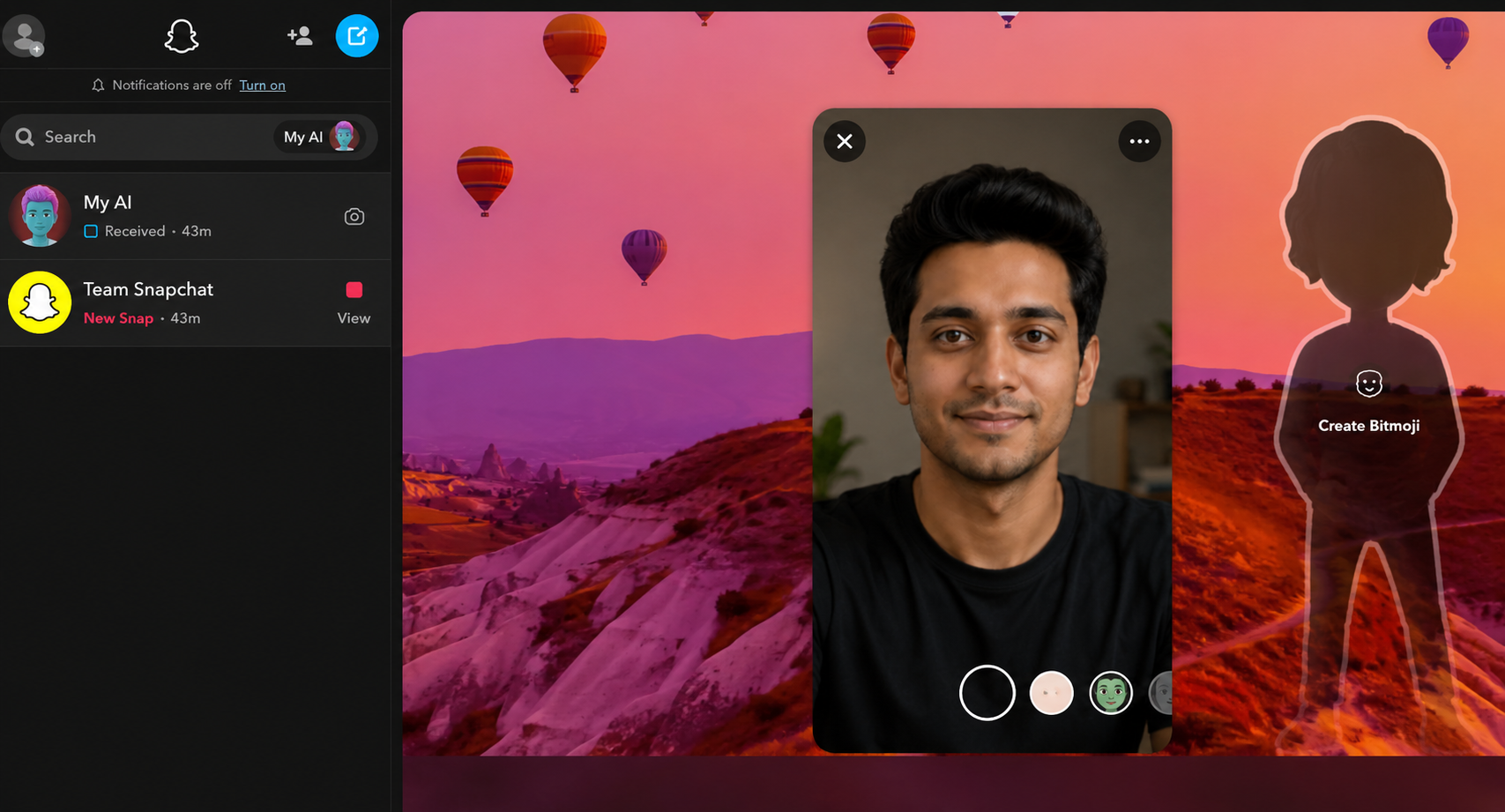Click the 'Notifications are off' text
Screen dimensions: 1505x812
172,86
